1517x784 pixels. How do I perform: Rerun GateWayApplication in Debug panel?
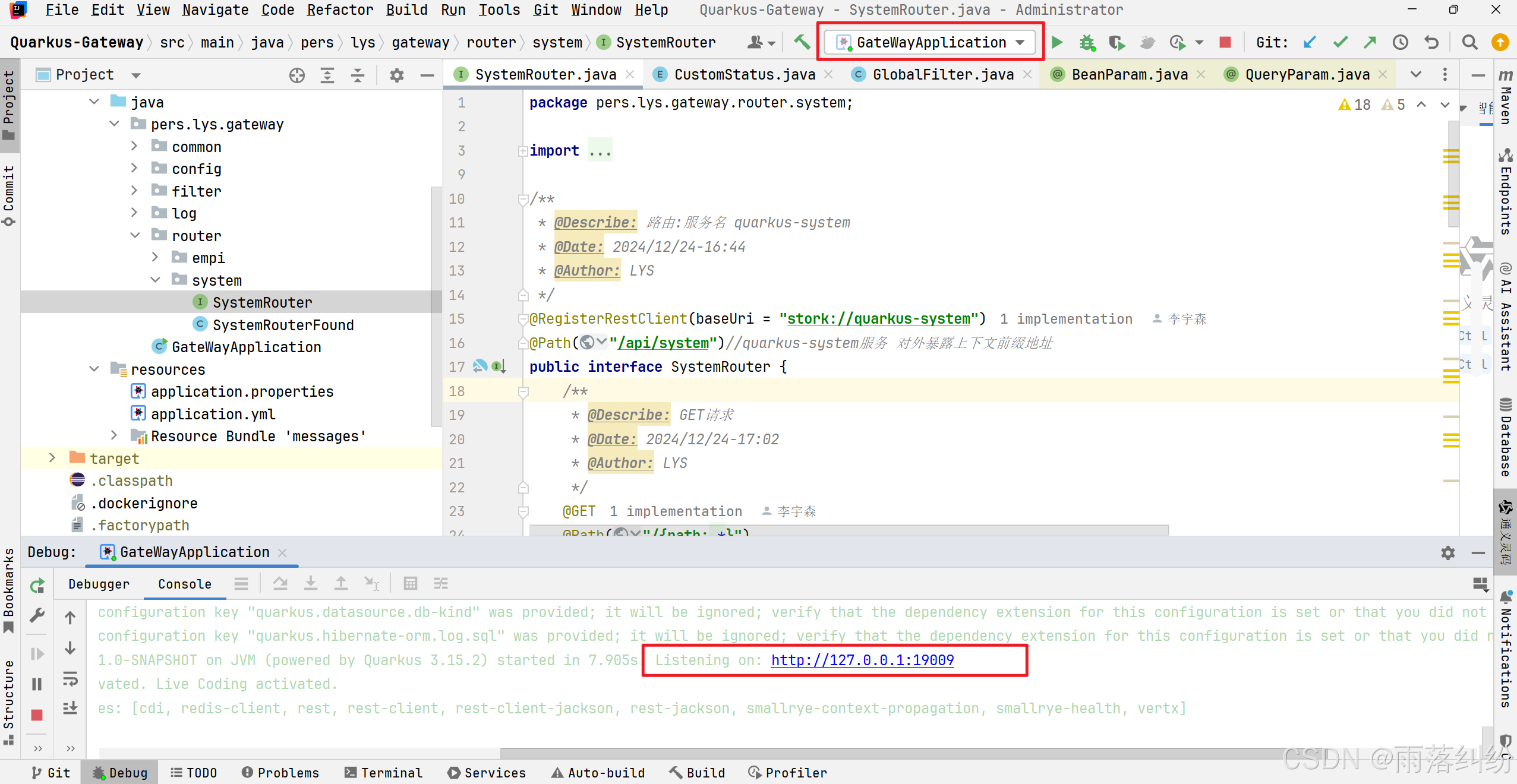coord(37,586)
